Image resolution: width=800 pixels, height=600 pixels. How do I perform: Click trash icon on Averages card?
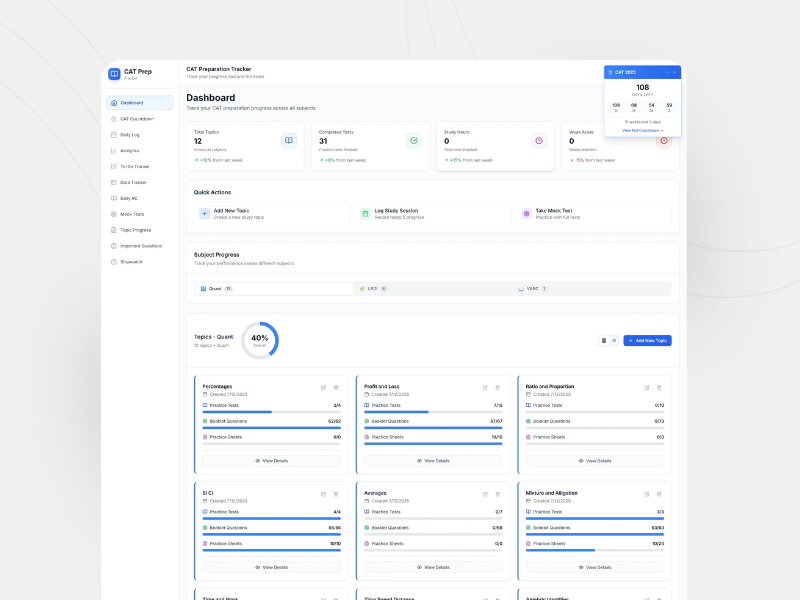pyautogui.click(x=497, y=494)
